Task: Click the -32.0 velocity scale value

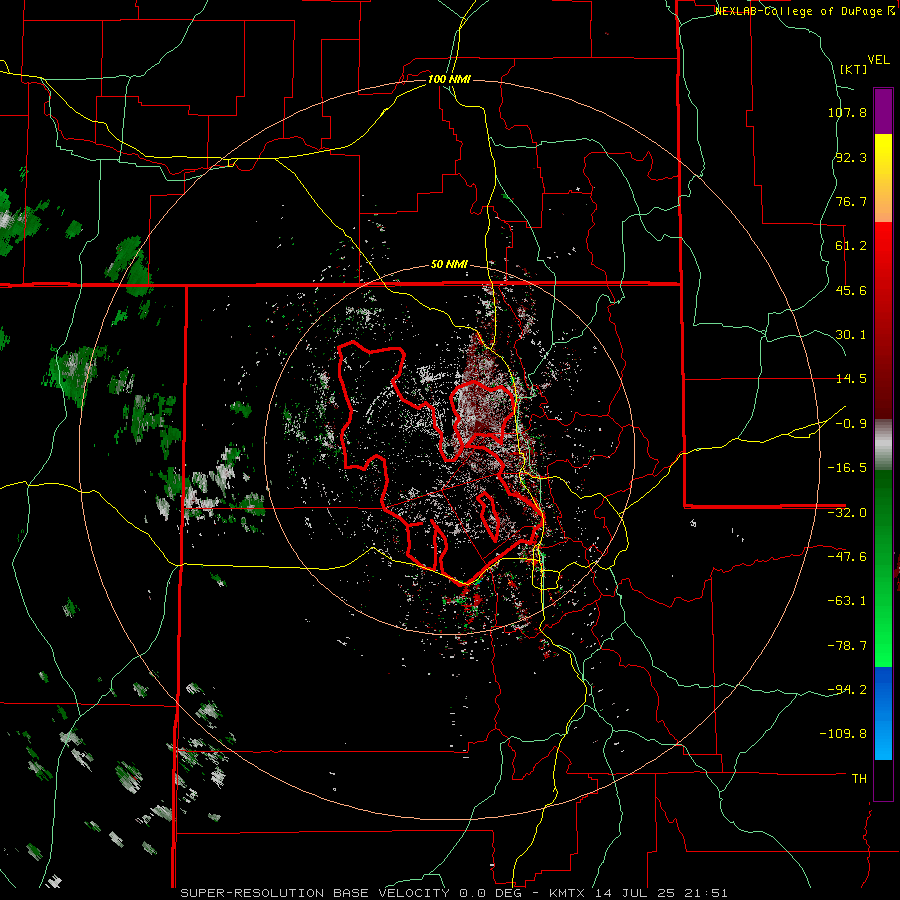Action: point(847,513)
